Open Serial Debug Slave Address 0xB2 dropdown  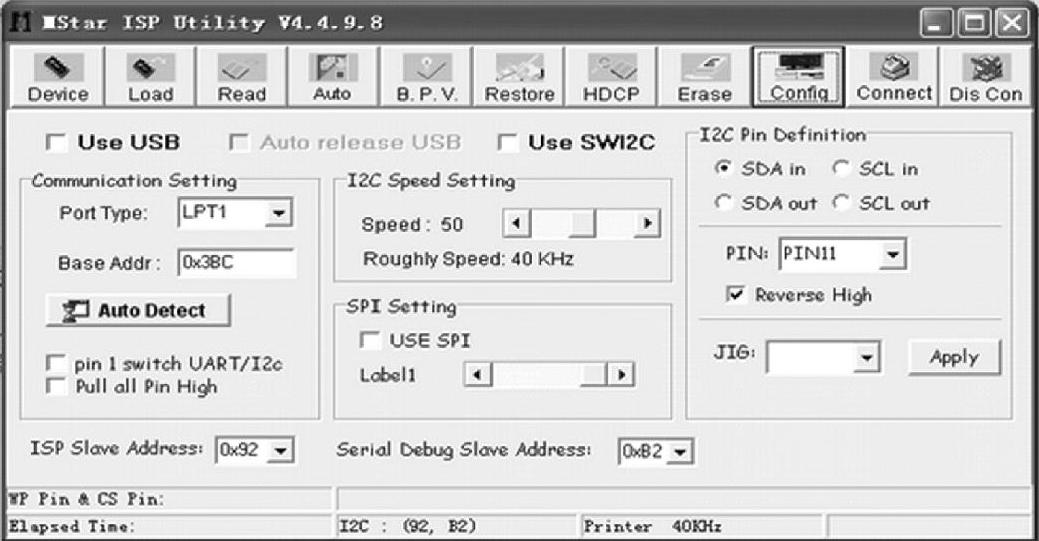pyautogui.click(x=679, y=452)
